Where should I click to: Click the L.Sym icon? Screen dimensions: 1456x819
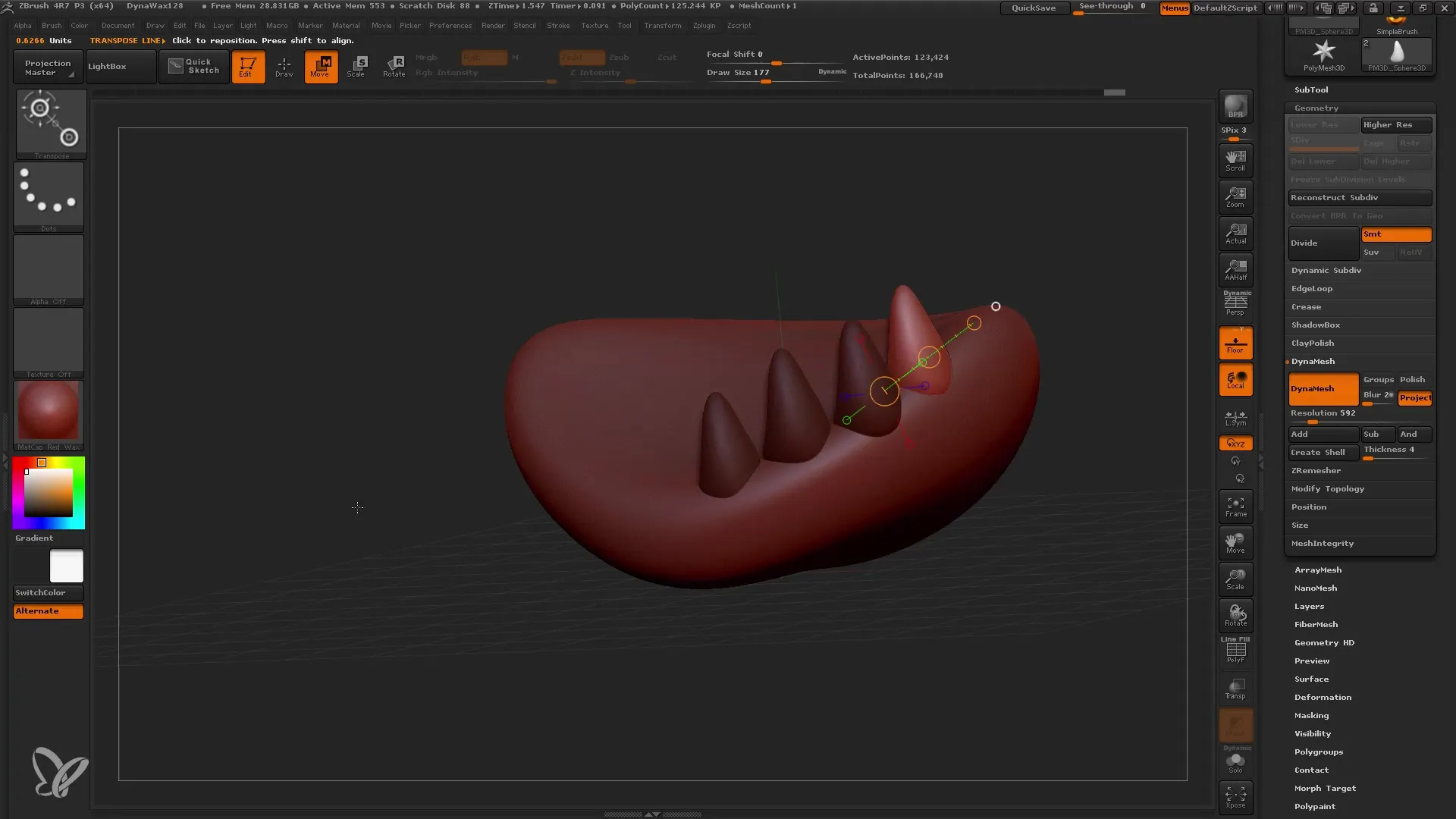[1235, 417]
